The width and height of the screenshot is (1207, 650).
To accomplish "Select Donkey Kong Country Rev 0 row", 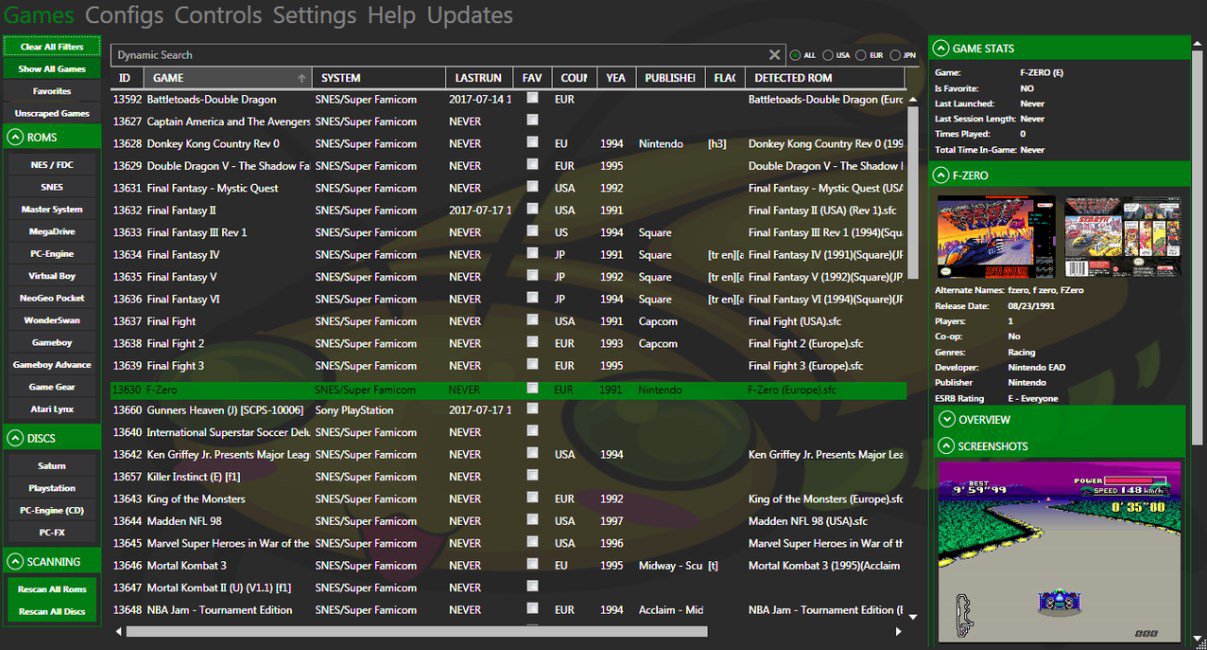I will pyautogui.click(x=508, y=143).
